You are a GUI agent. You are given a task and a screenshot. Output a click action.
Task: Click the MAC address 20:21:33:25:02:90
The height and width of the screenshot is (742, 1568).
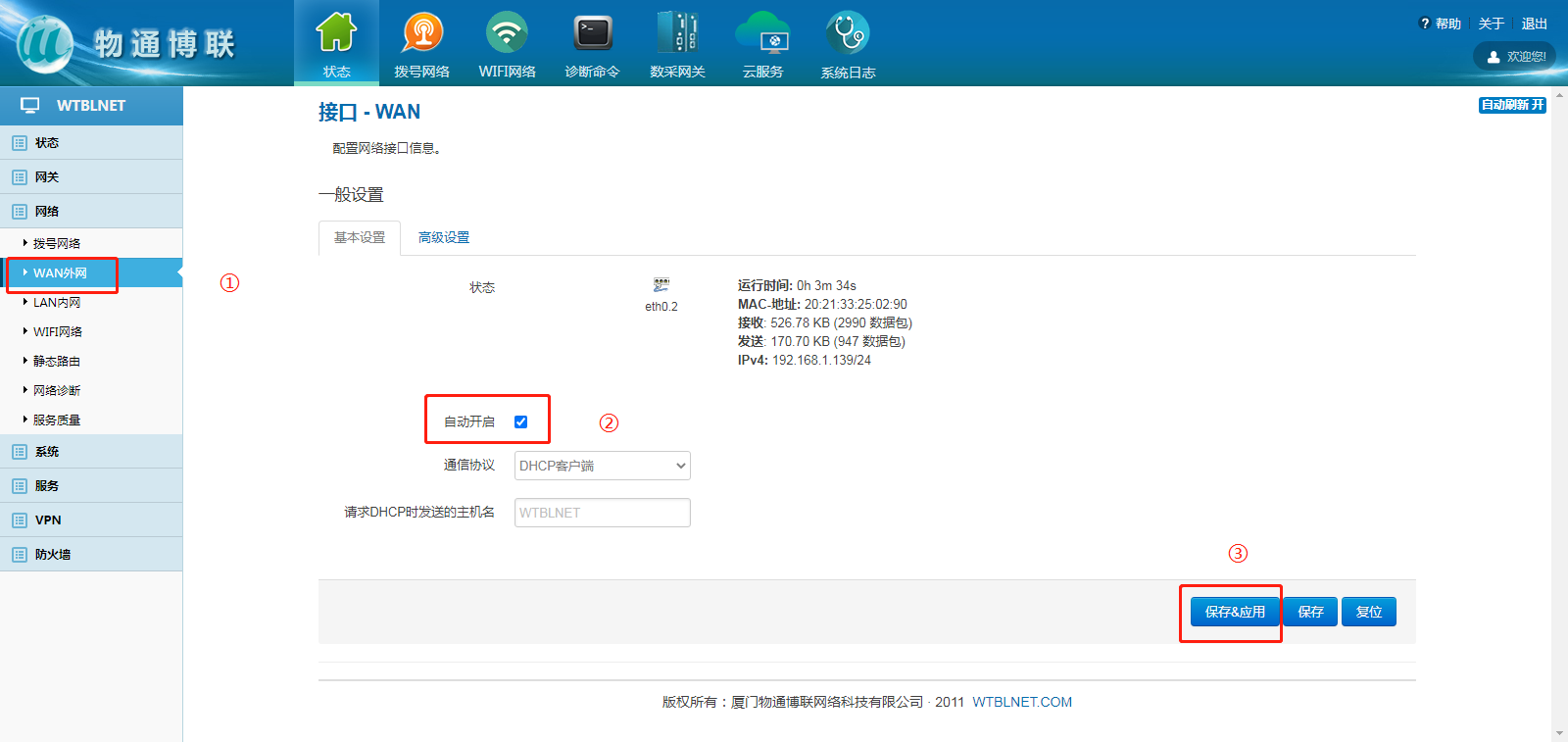856,304
